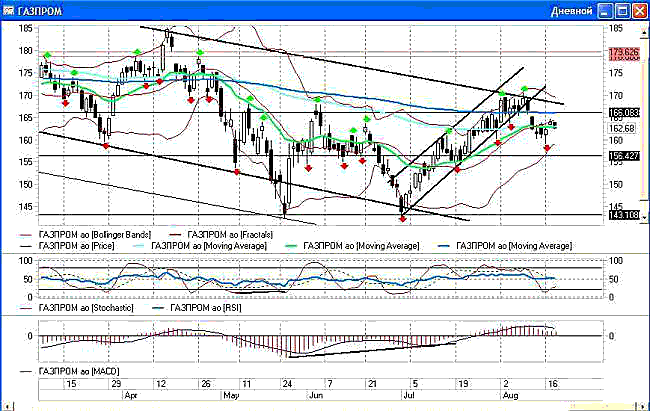The height and width of the screenshot is (411, 650).
Task: Maximize the ГАЗПРОМ chart window
Action: tap(622, 11)
